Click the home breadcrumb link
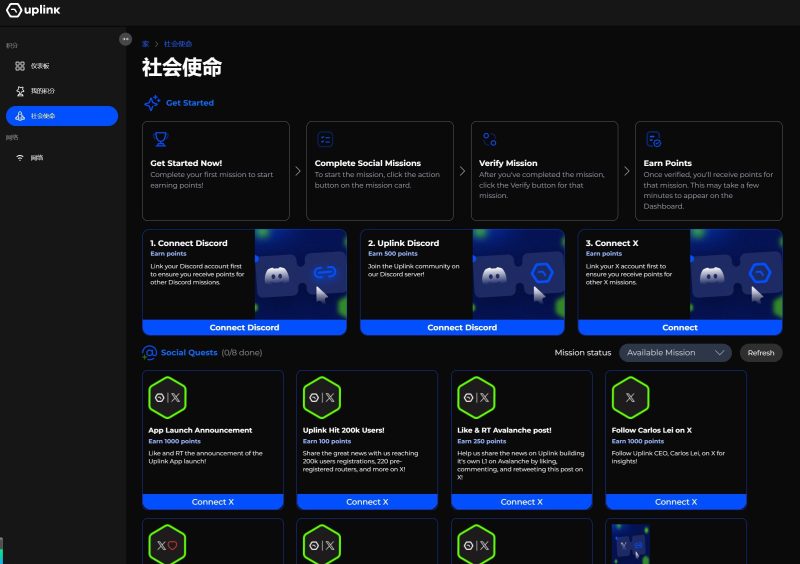Screen dimensions: 800x564 tap(145, 44)
